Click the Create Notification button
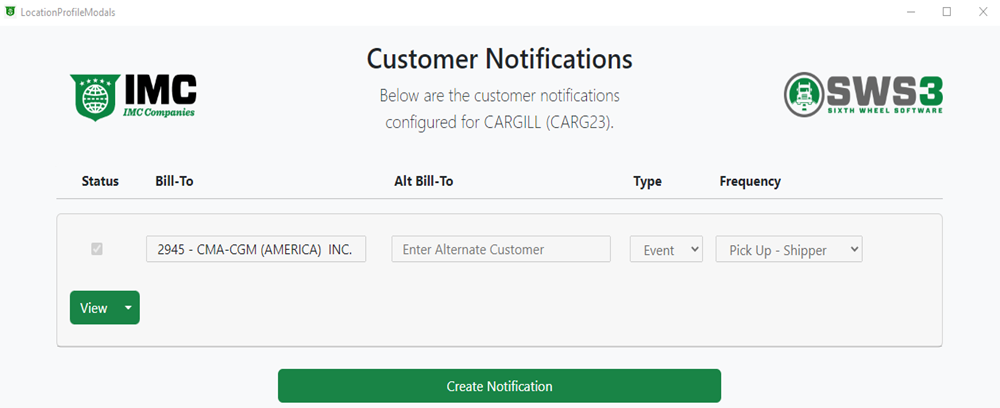This screenshot has width=1000, height=408. 499,386
